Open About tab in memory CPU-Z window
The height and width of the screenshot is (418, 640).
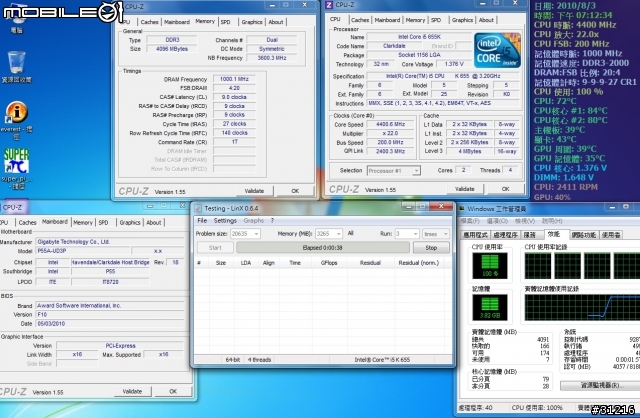[276, 22]
